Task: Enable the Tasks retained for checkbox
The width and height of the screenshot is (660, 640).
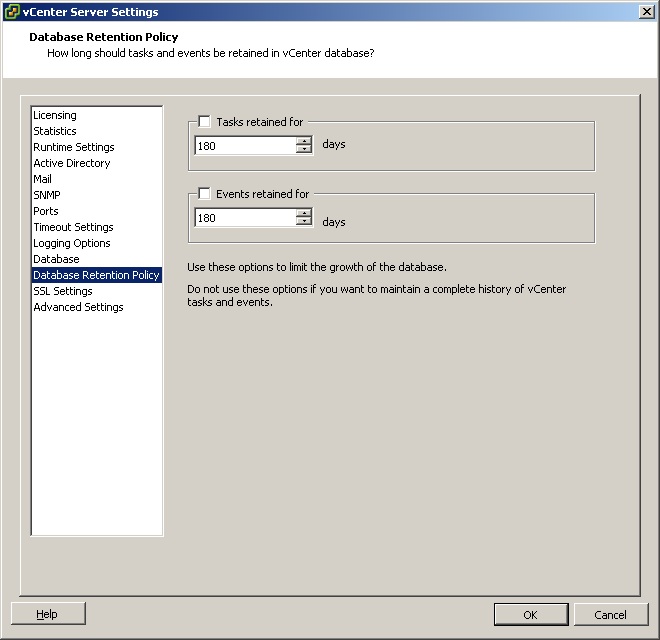Action: tap(204, 122)
